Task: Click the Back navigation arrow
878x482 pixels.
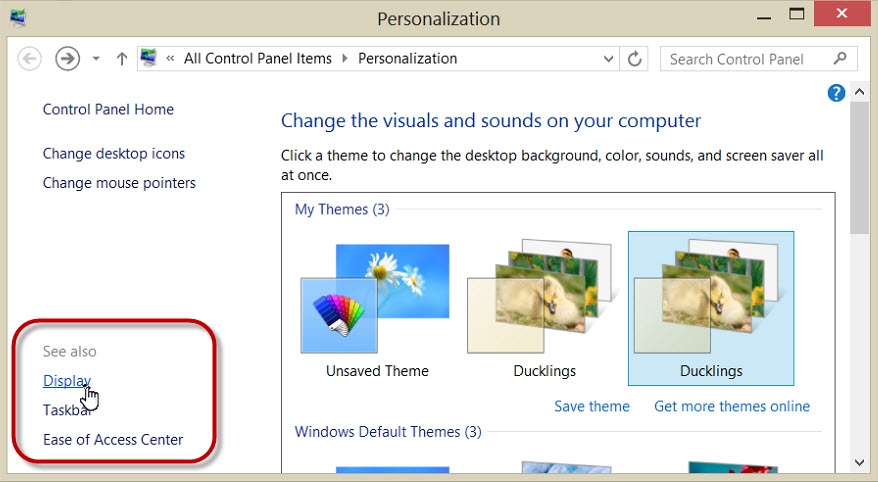Action: [x=29, y=59]
